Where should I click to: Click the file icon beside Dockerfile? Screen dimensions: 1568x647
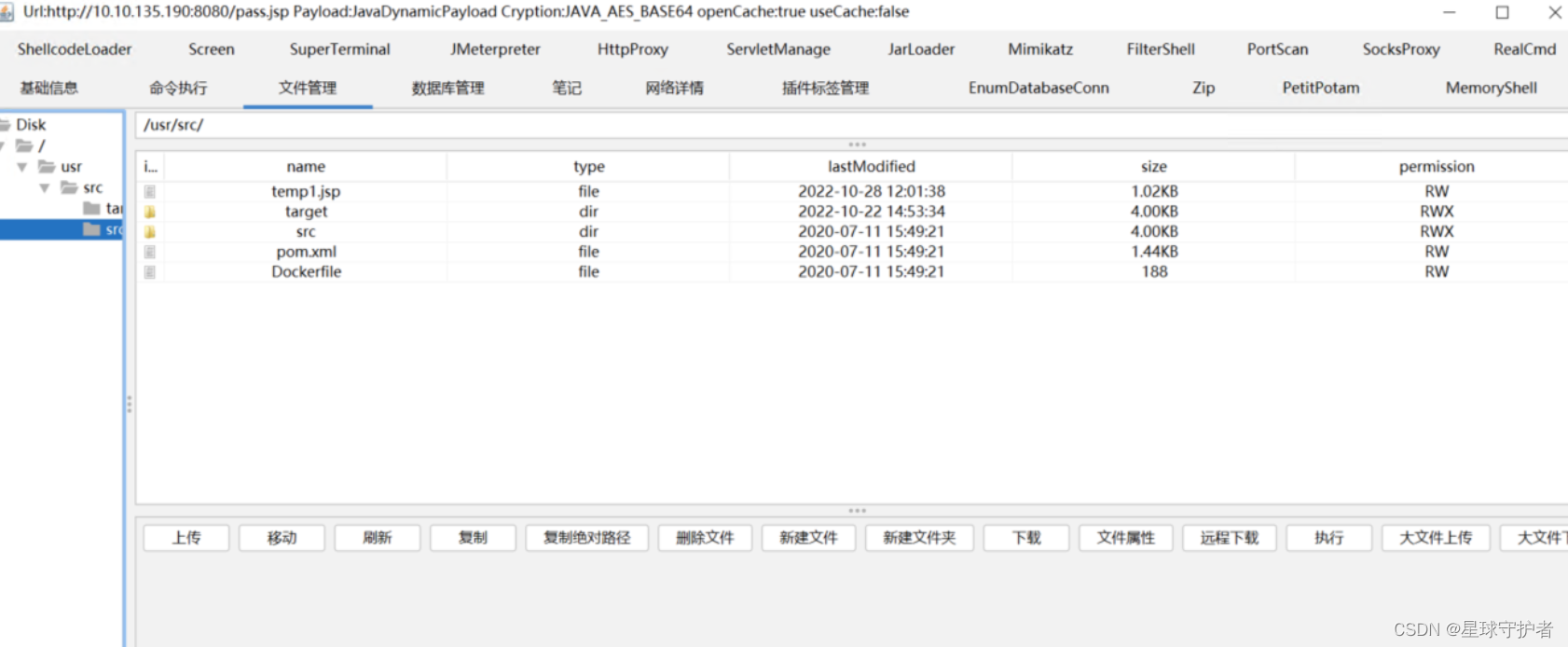(x=149, y=272)
